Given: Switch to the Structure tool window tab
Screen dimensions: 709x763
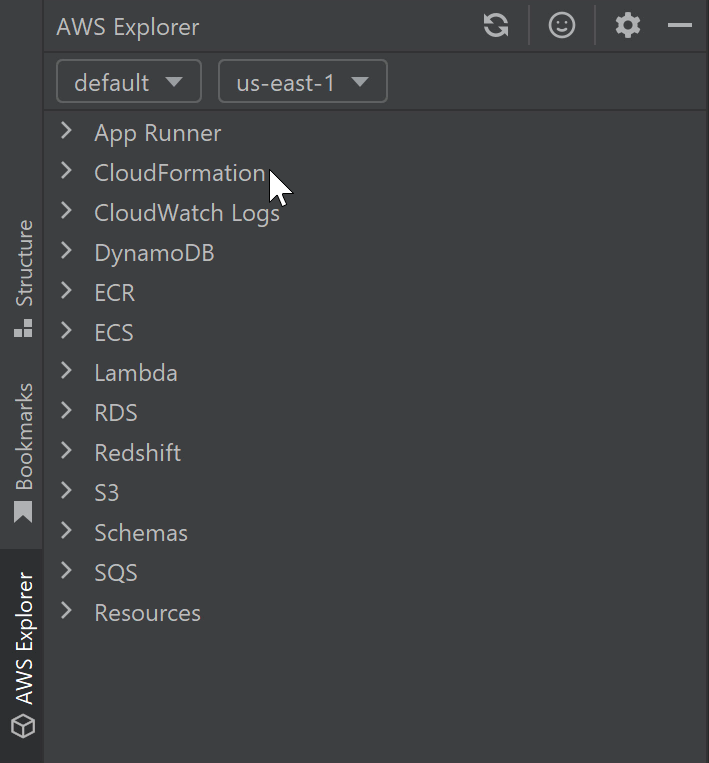Looking at the screenshot, I should click(x=23, y=277).
